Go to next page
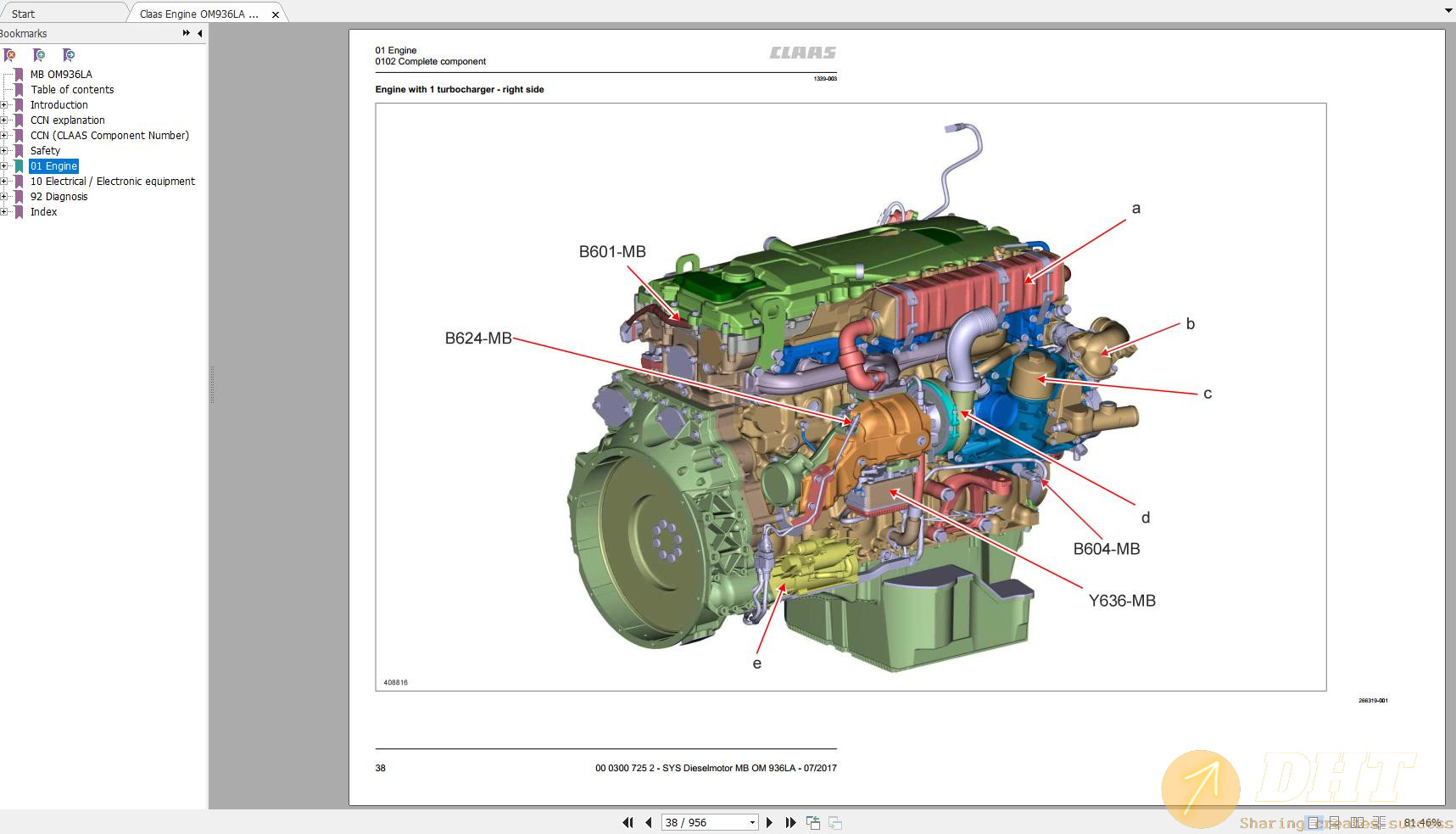The height and width of the screenshot is (834, 1456). click(x=769, y=822)
